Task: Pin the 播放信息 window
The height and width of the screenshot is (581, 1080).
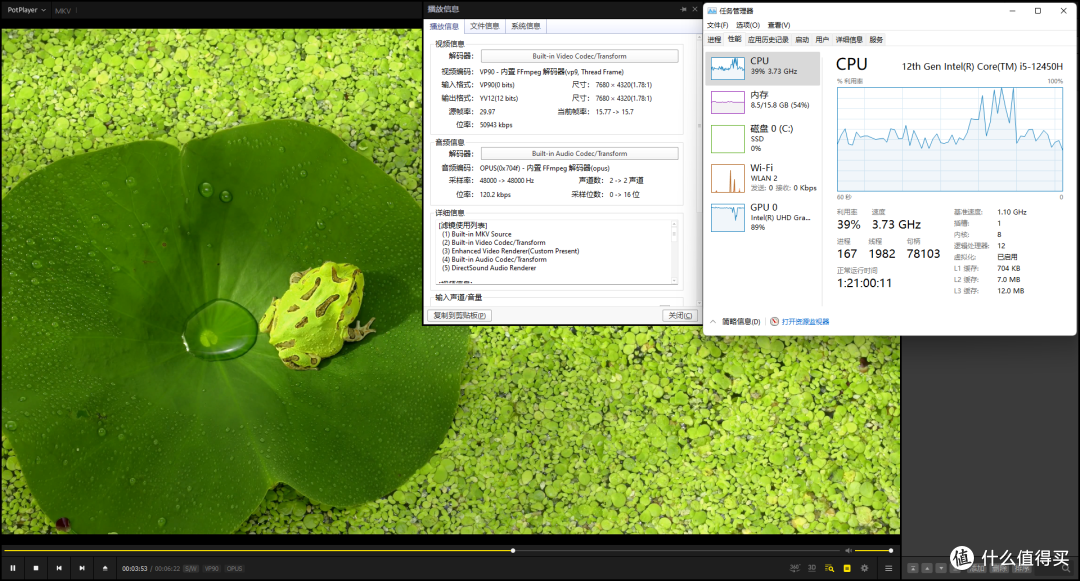Action: tap(683, 9)
